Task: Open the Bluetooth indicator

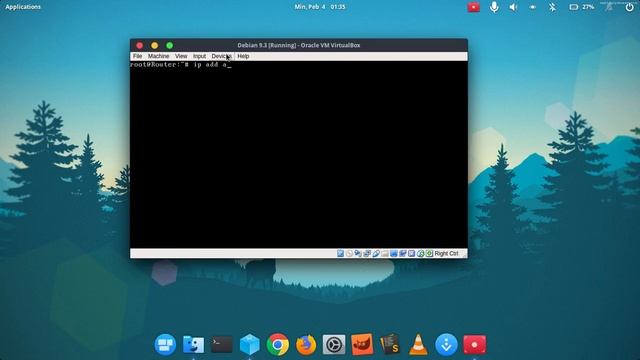Action: point(552,7)
